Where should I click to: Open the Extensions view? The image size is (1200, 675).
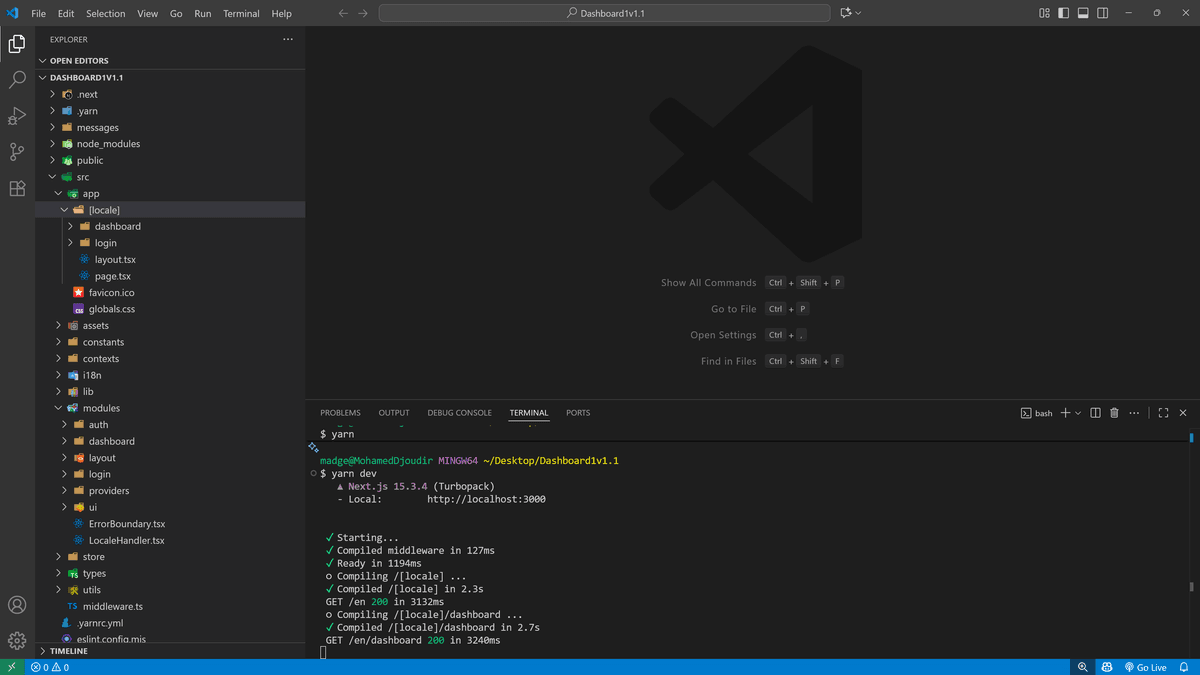pyautogui.click(x=17, y=188)
